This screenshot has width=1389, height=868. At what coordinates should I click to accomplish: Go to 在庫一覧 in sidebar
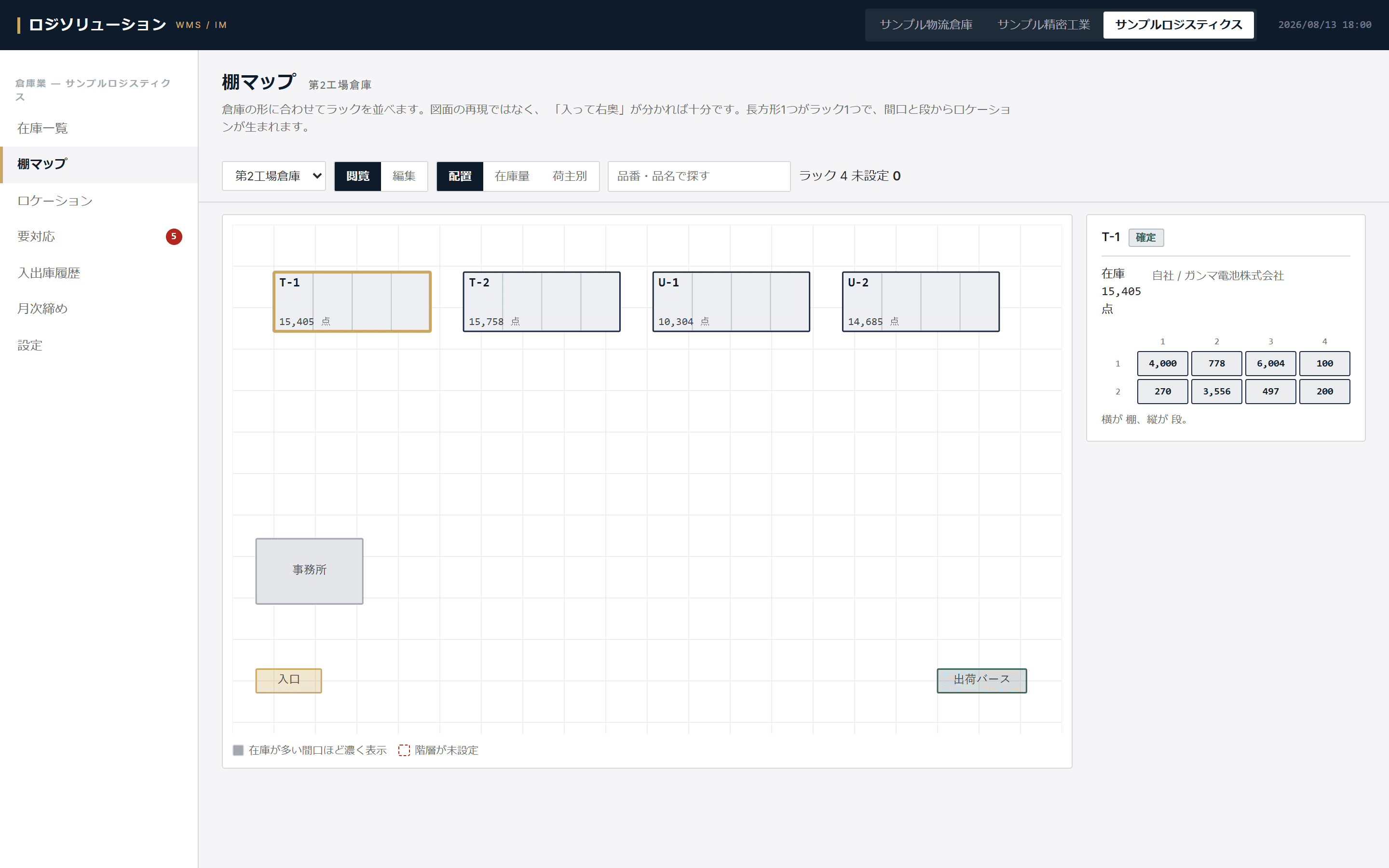(x=99, y=128)
